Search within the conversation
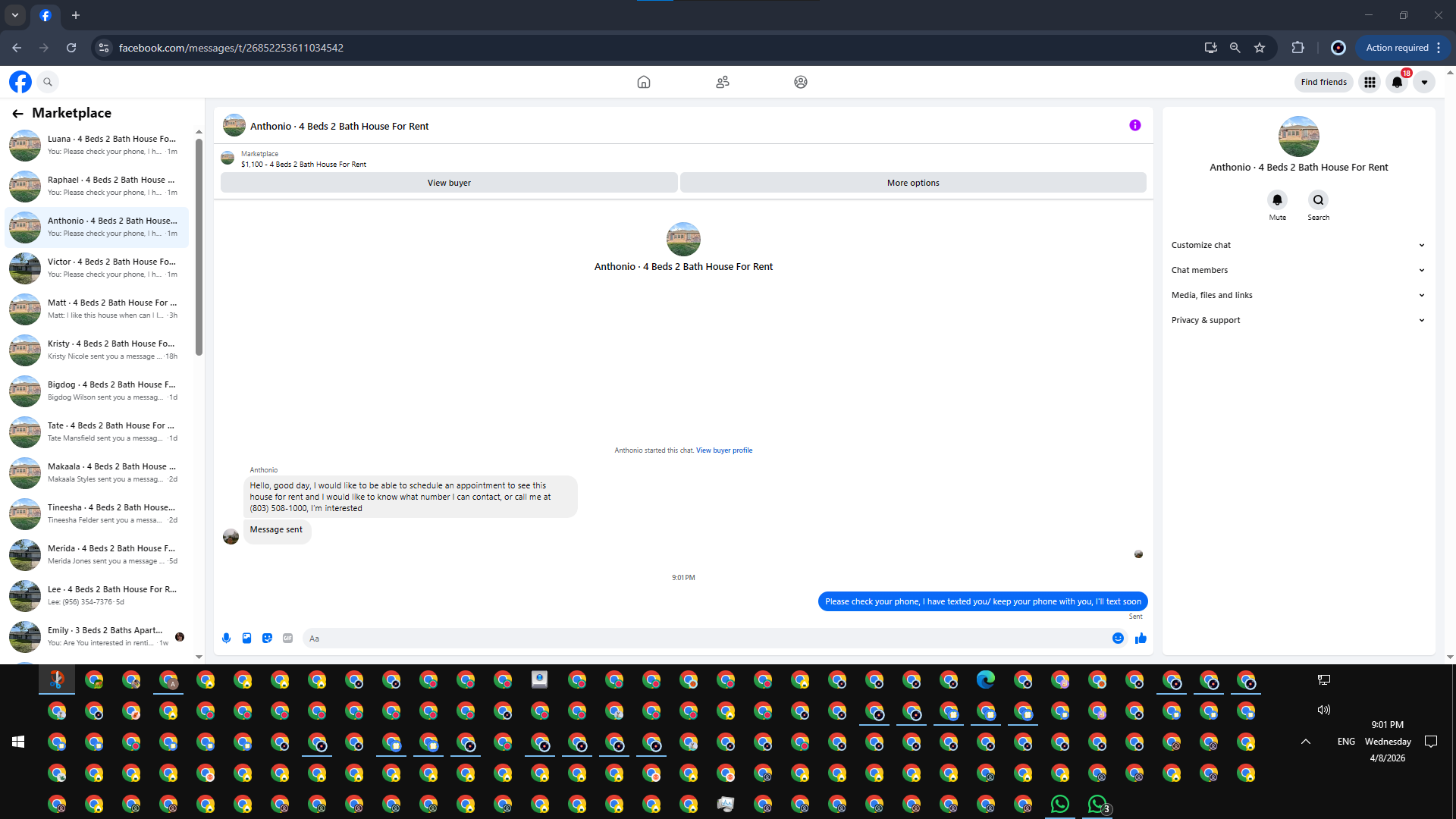 click(1318, 200)
